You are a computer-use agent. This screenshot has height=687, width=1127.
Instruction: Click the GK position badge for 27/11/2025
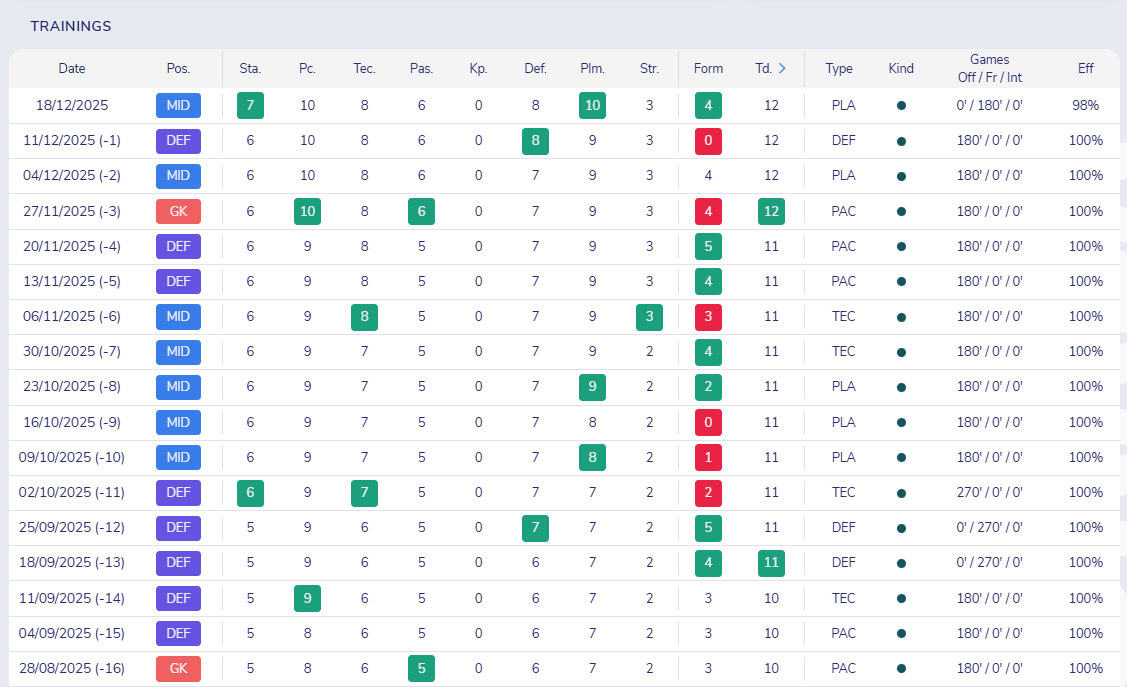[x=178, y=211]
